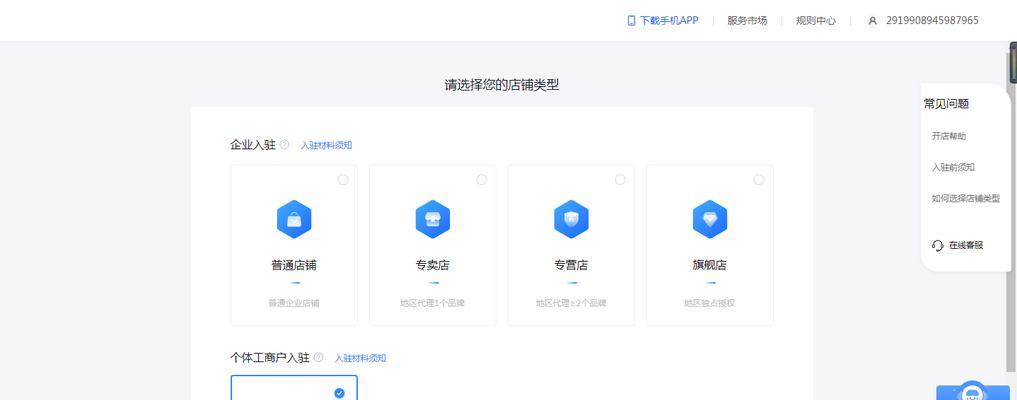Open 入驻前须知 in the 常见问题 panel
This screenshot has height=400, width=1017.
pyautogui.click(x=953, y=167)
